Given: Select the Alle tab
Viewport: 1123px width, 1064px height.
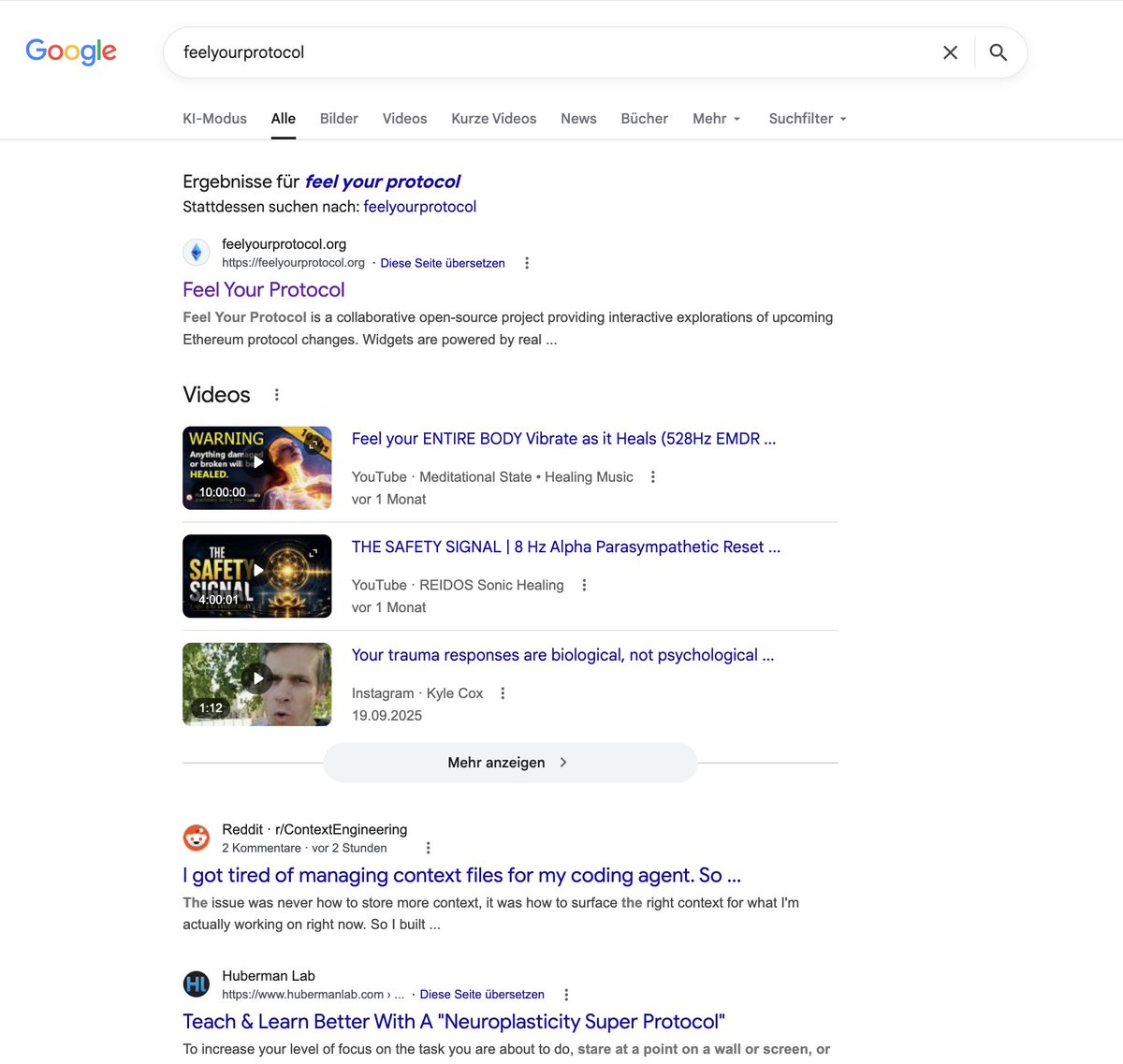Looking at the screenshot, I should 284,119.
